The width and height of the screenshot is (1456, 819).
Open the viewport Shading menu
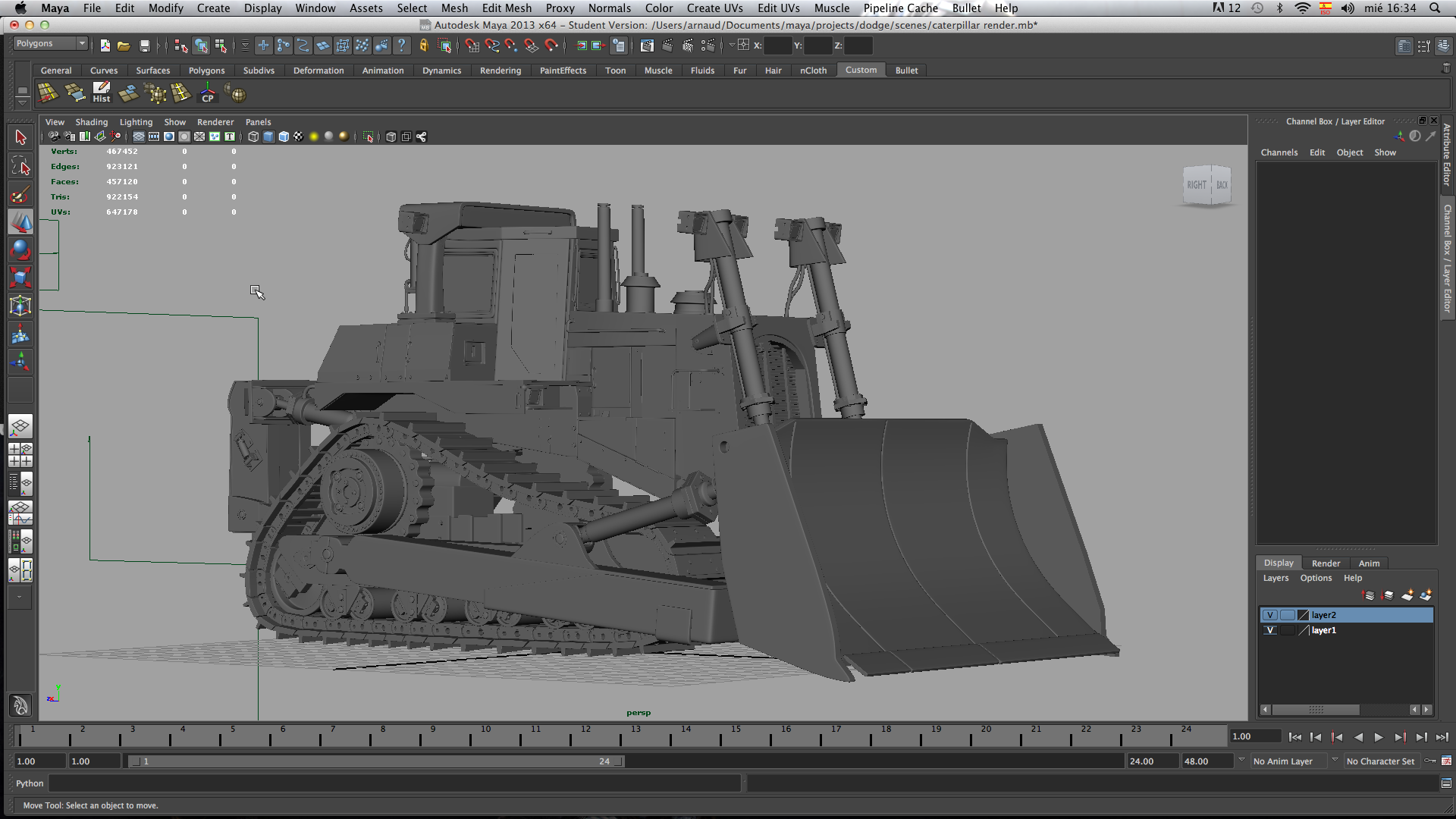[x=91, y=122]
